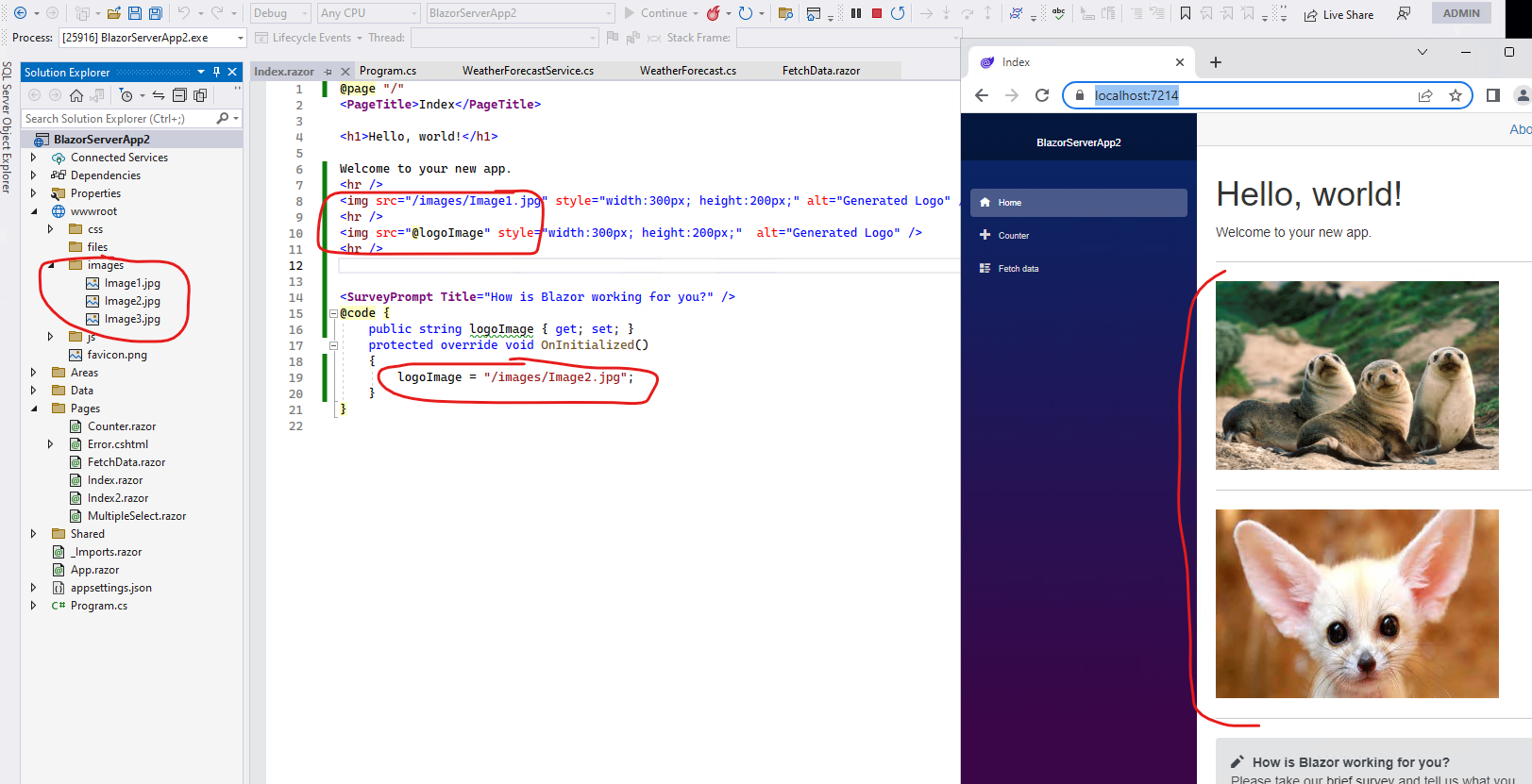1532x784 pixels.
Task: Collapse the Pages folder
Action: [x=34, y=409]
